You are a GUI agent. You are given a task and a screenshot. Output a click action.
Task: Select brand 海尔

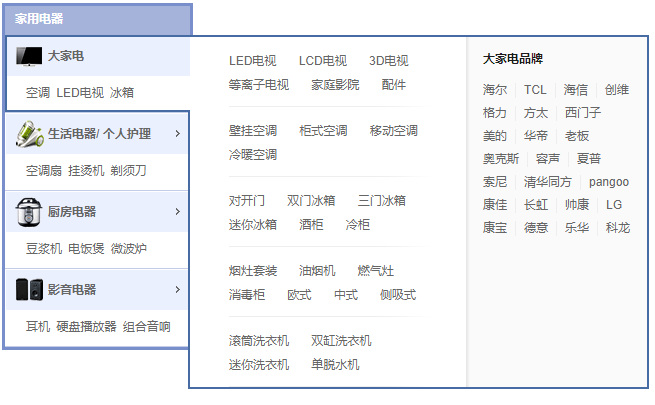tap(495, 90)
